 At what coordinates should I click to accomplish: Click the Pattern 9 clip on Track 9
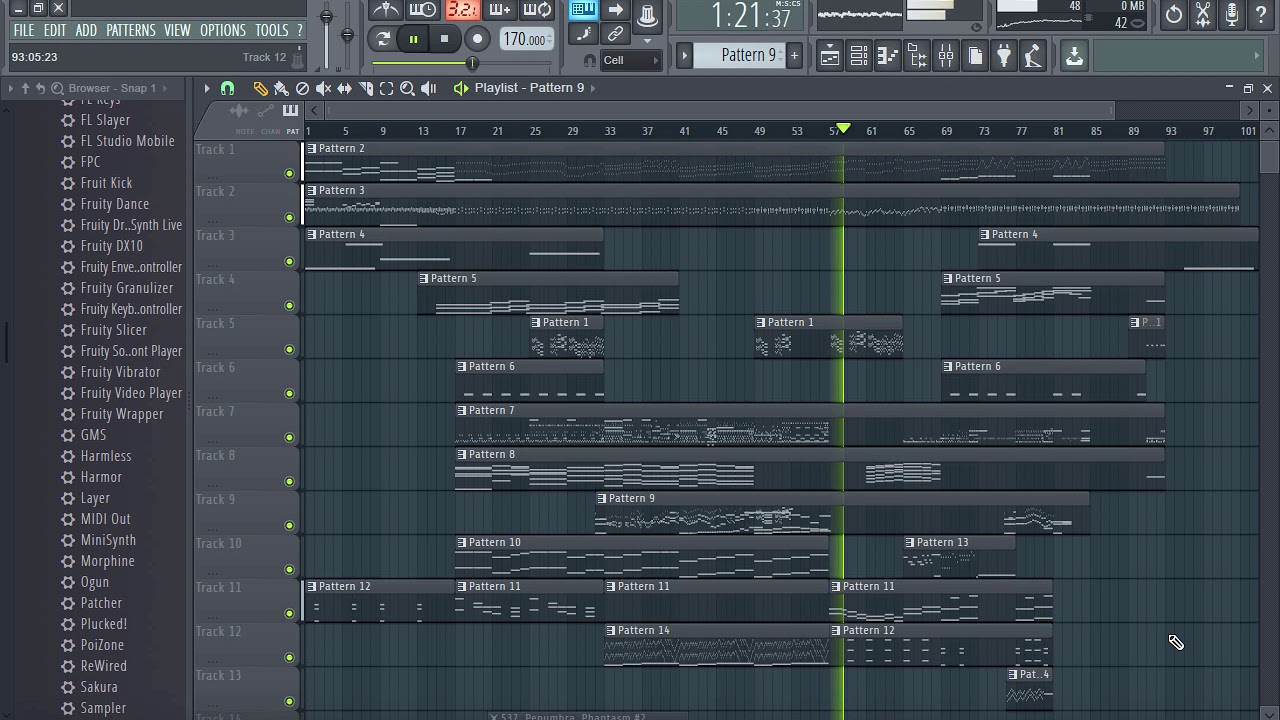click(x=842, y=512)
